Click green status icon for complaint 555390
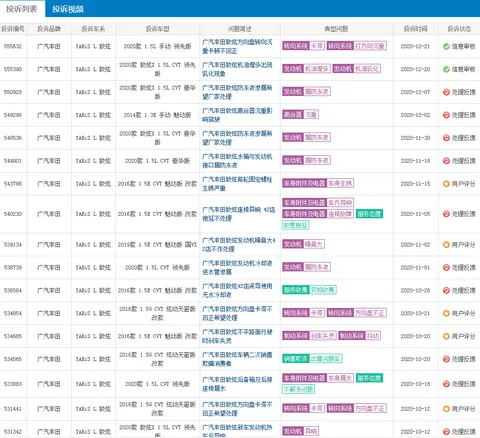 tap(446, 69)
